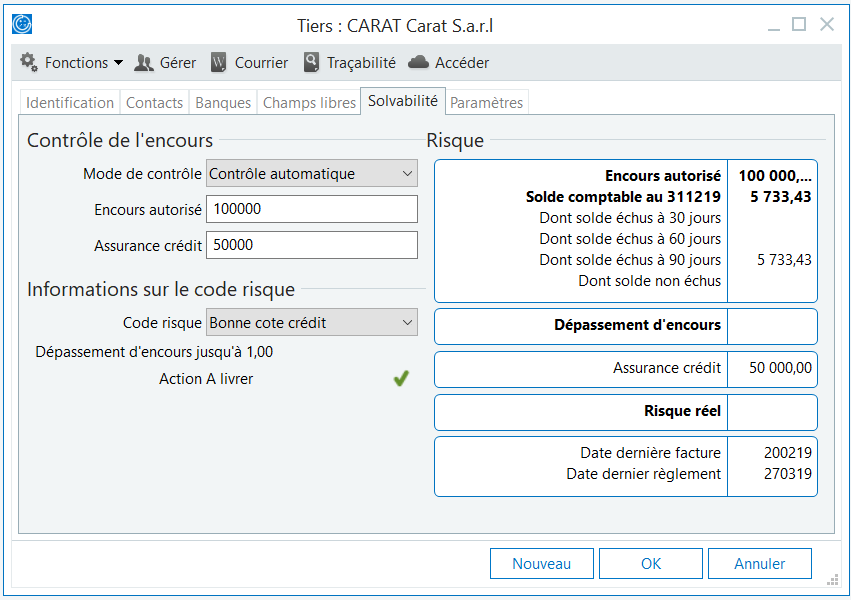Switch to the Identification tab
This screenshot has width=851, height=600.
[x=70, y=103]
